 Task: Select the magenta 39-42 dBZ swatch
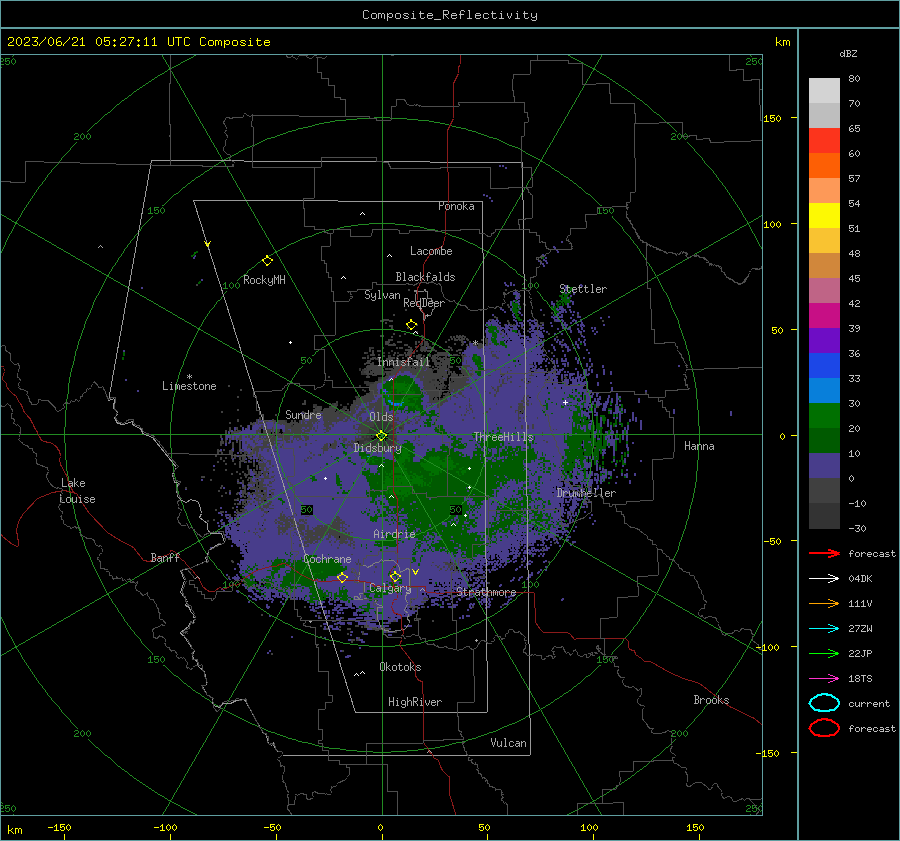(824, 315)
